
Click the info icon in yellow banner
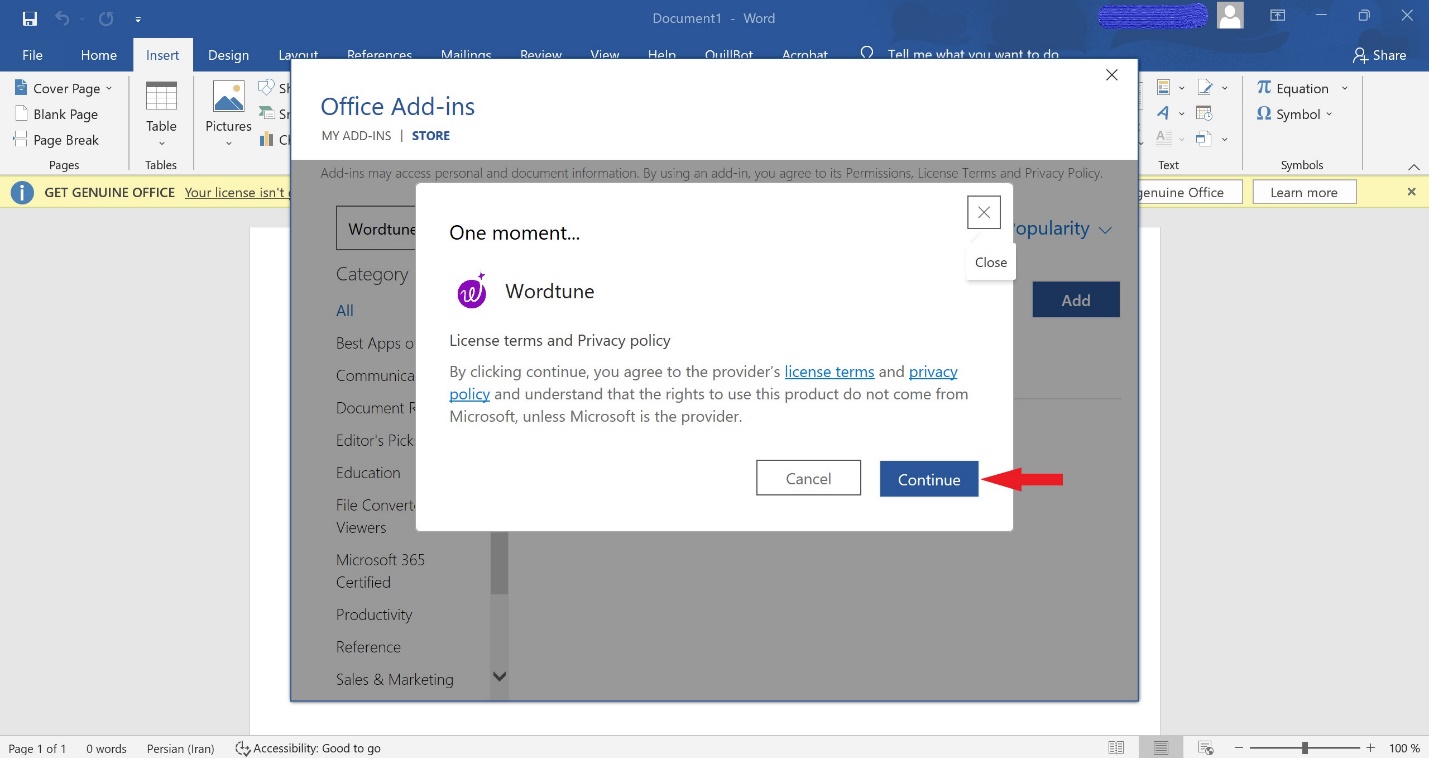click(22, 192)
